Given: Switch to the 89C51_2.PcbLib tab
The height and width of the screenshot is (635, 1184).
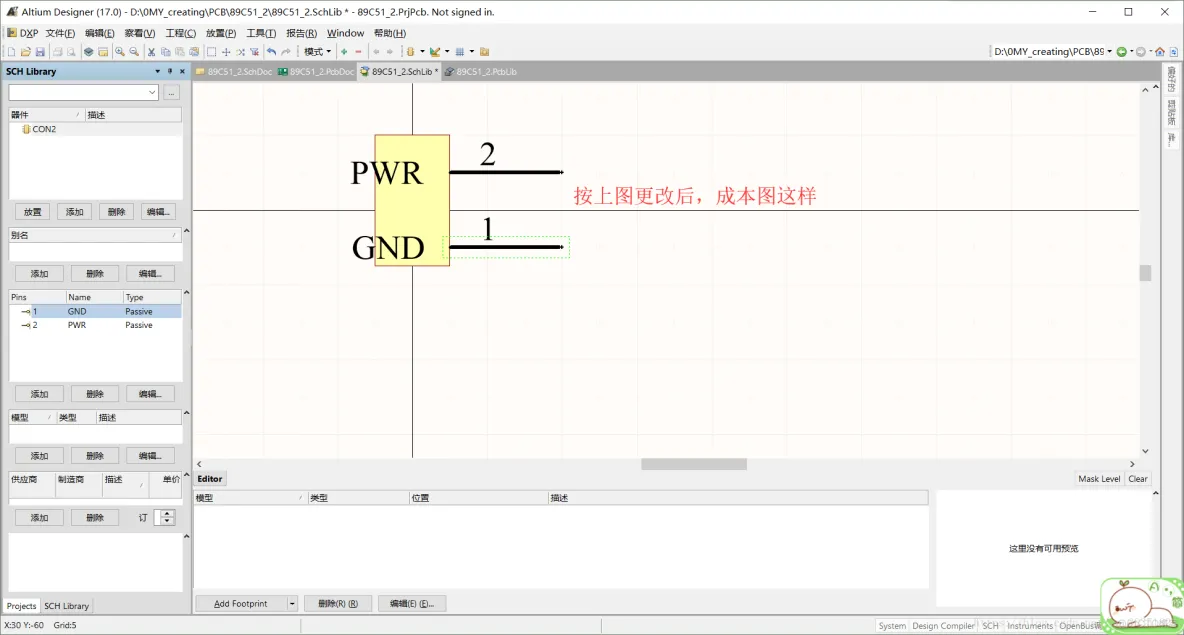Looking at the screenshot, I should tap(481, 72).
